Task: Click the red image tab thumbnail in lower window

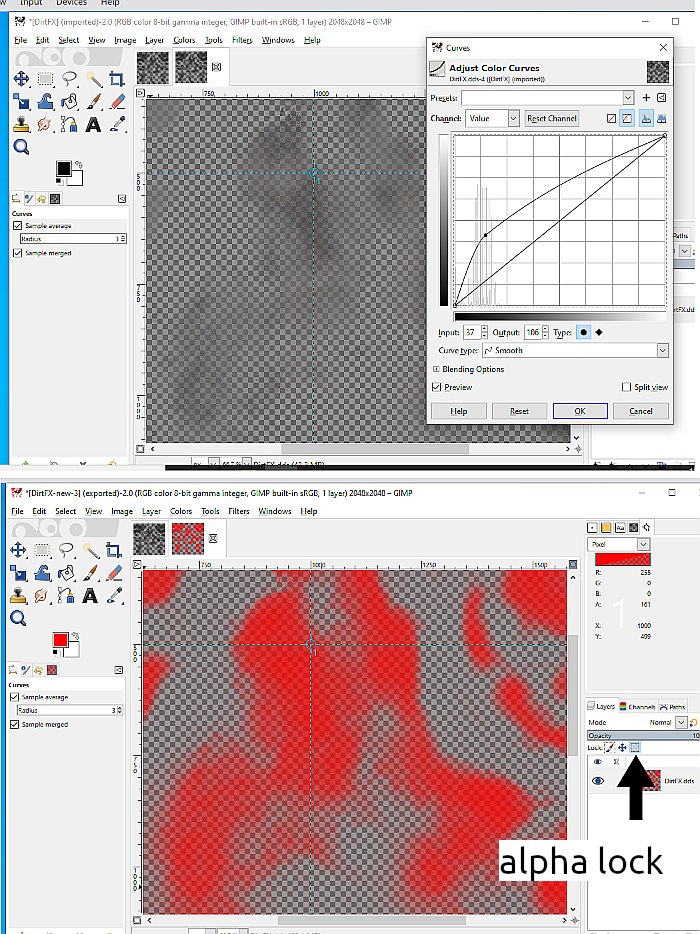Action: point(188,538)
